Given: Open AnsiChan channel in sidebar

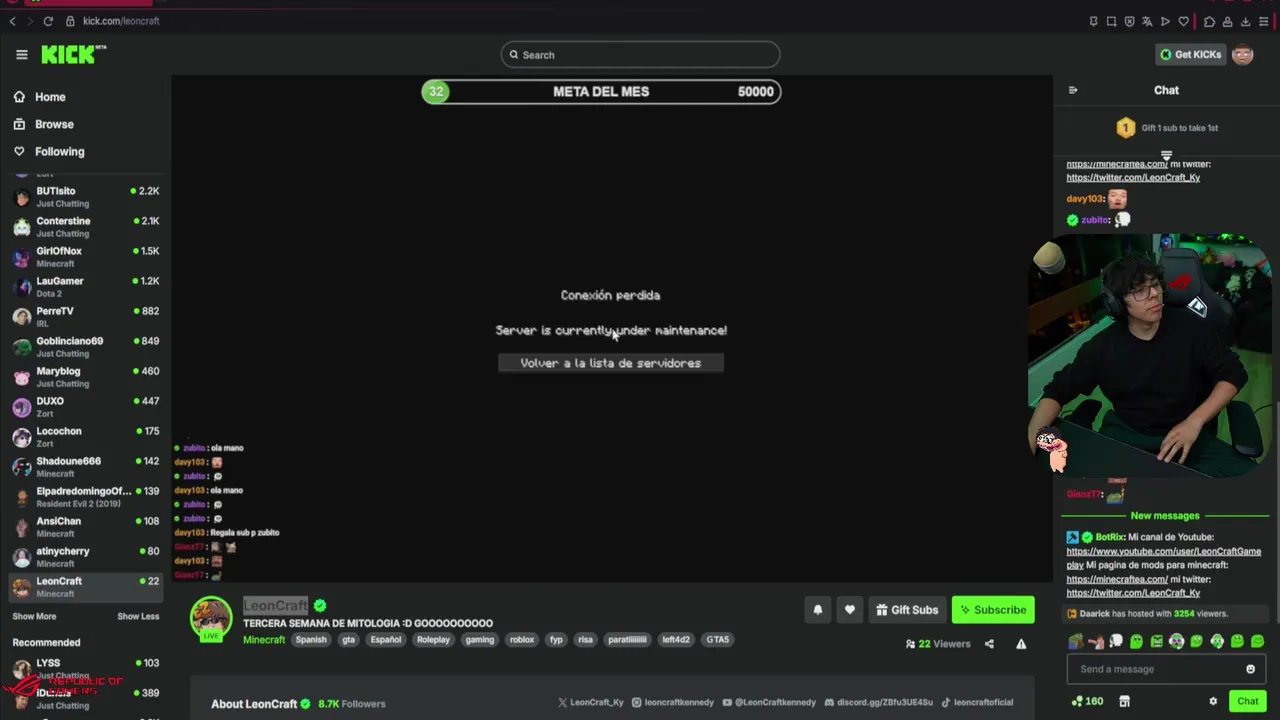Looking at the screenshot, I should (86, 526).
